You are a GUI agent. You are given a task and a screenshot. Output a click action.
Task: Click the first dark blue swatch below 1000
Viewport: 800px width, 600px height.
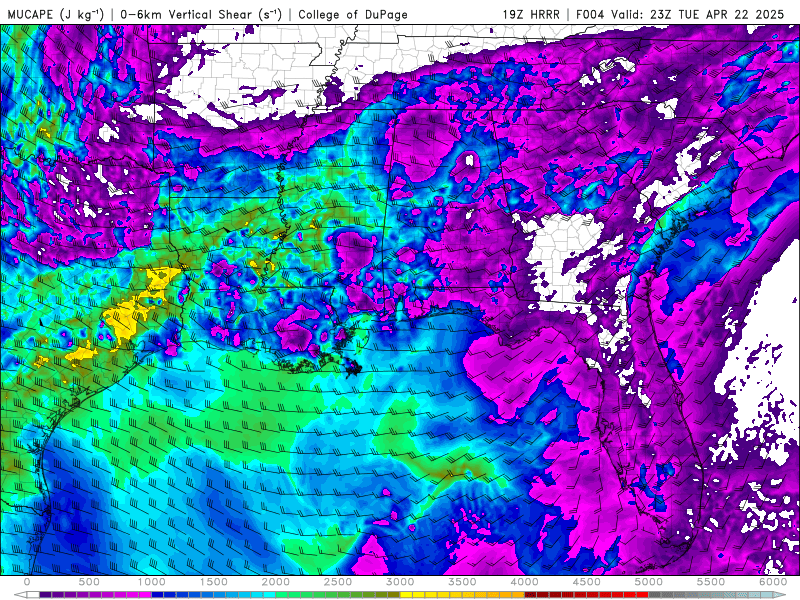click(157, 594)
